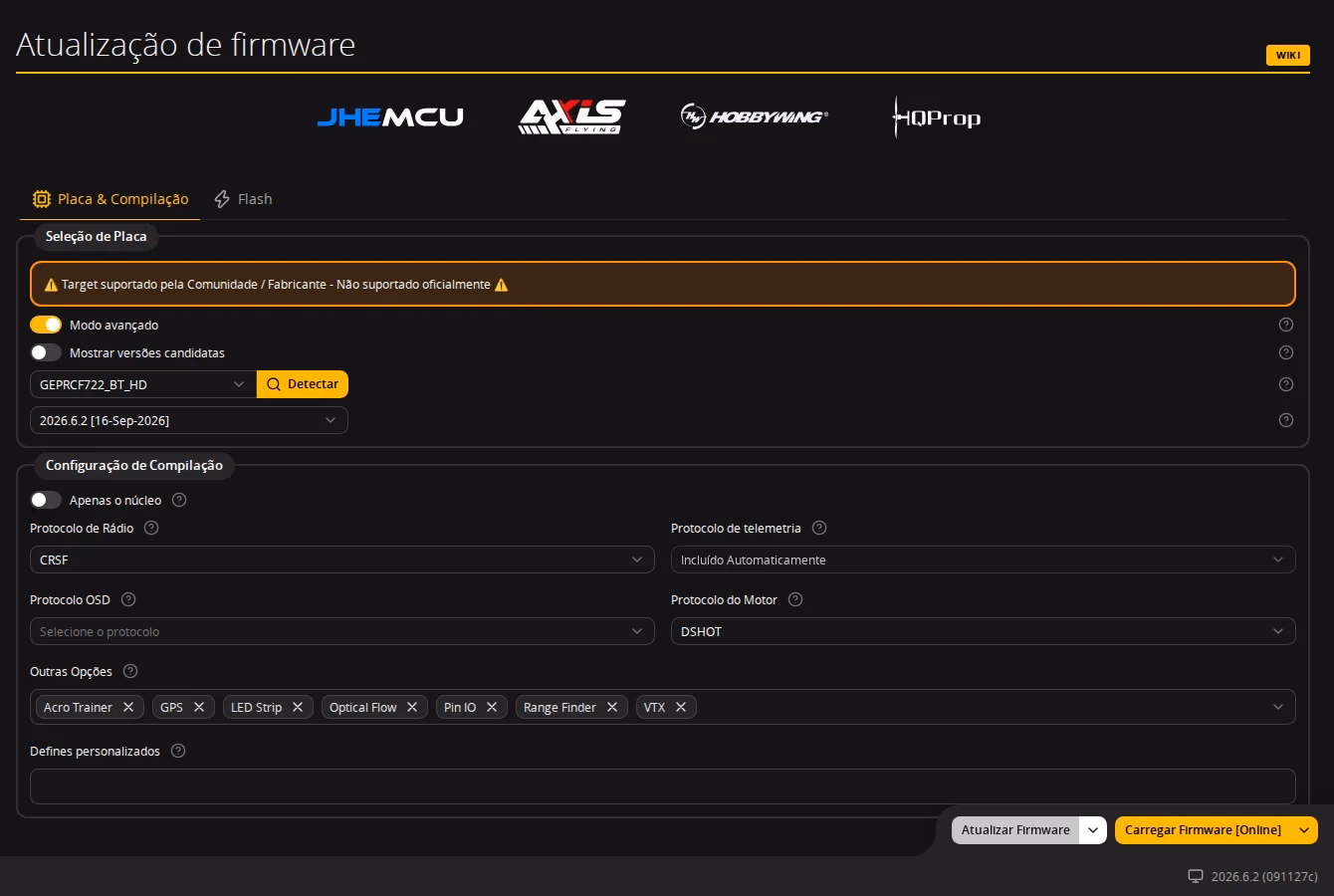Disable the Modo avançado toggle
The image size is (1334, 896).
click(46, 325)
